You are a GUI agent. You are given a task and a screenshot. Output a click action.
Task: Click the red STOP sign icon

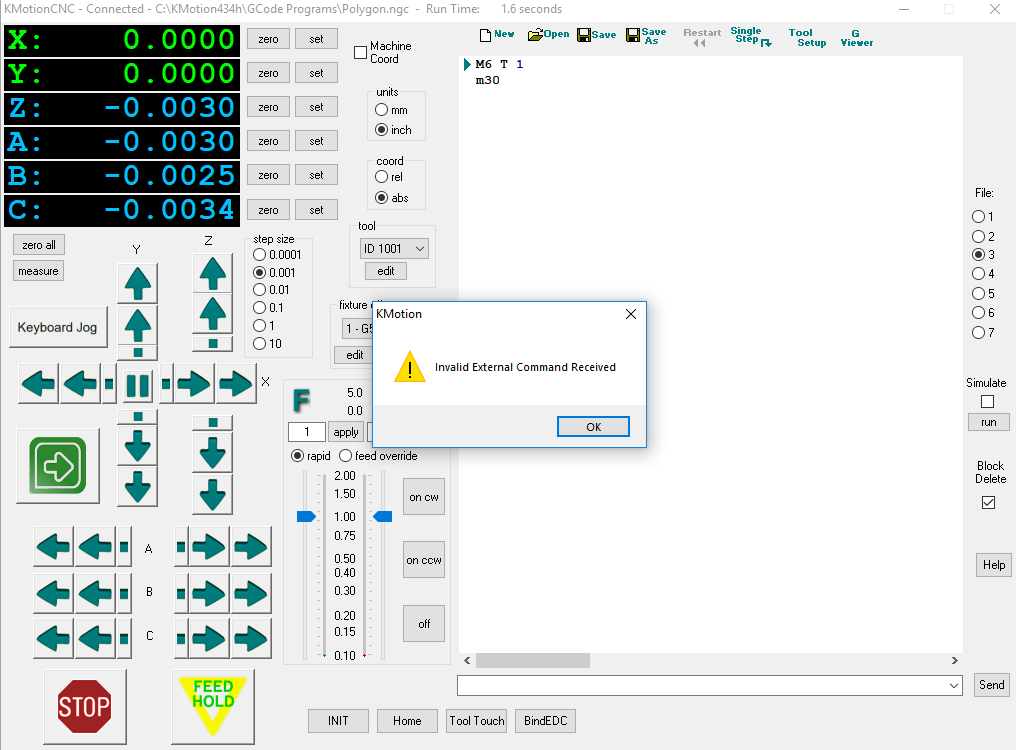pyautogui.click(x=84, y=706)
